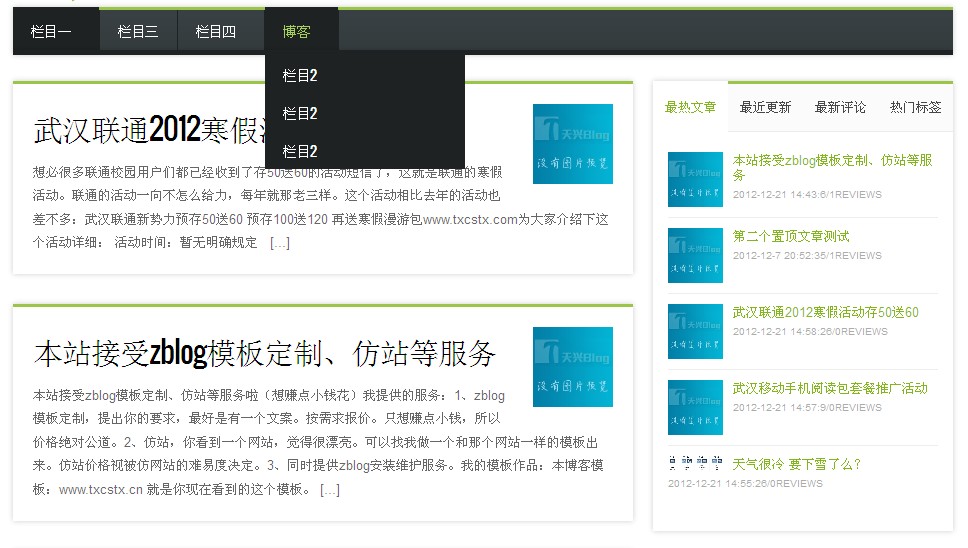Open sidebar link 本站接受zblog模板定制、仿站等服务
The height and width of the screenshot is (548, 968).
(x=832, y=167)
